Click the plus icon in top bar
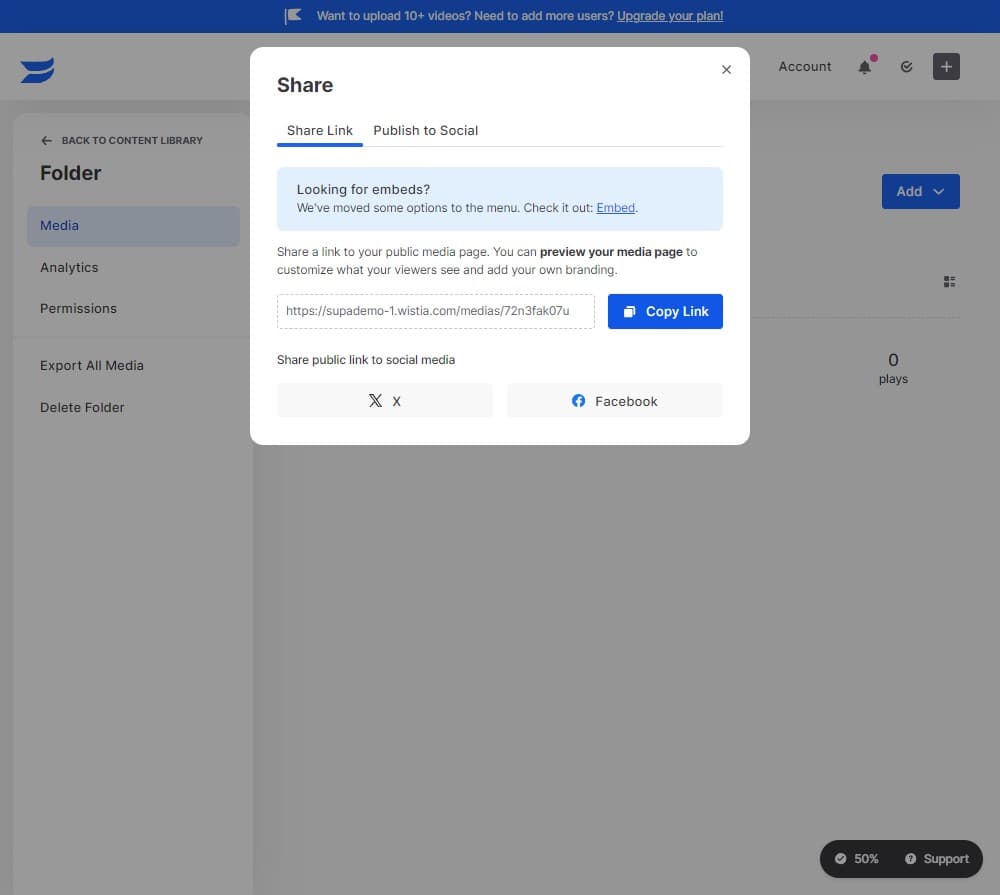Viewport: 1000px width, 895px height. (x=946, y=67)
